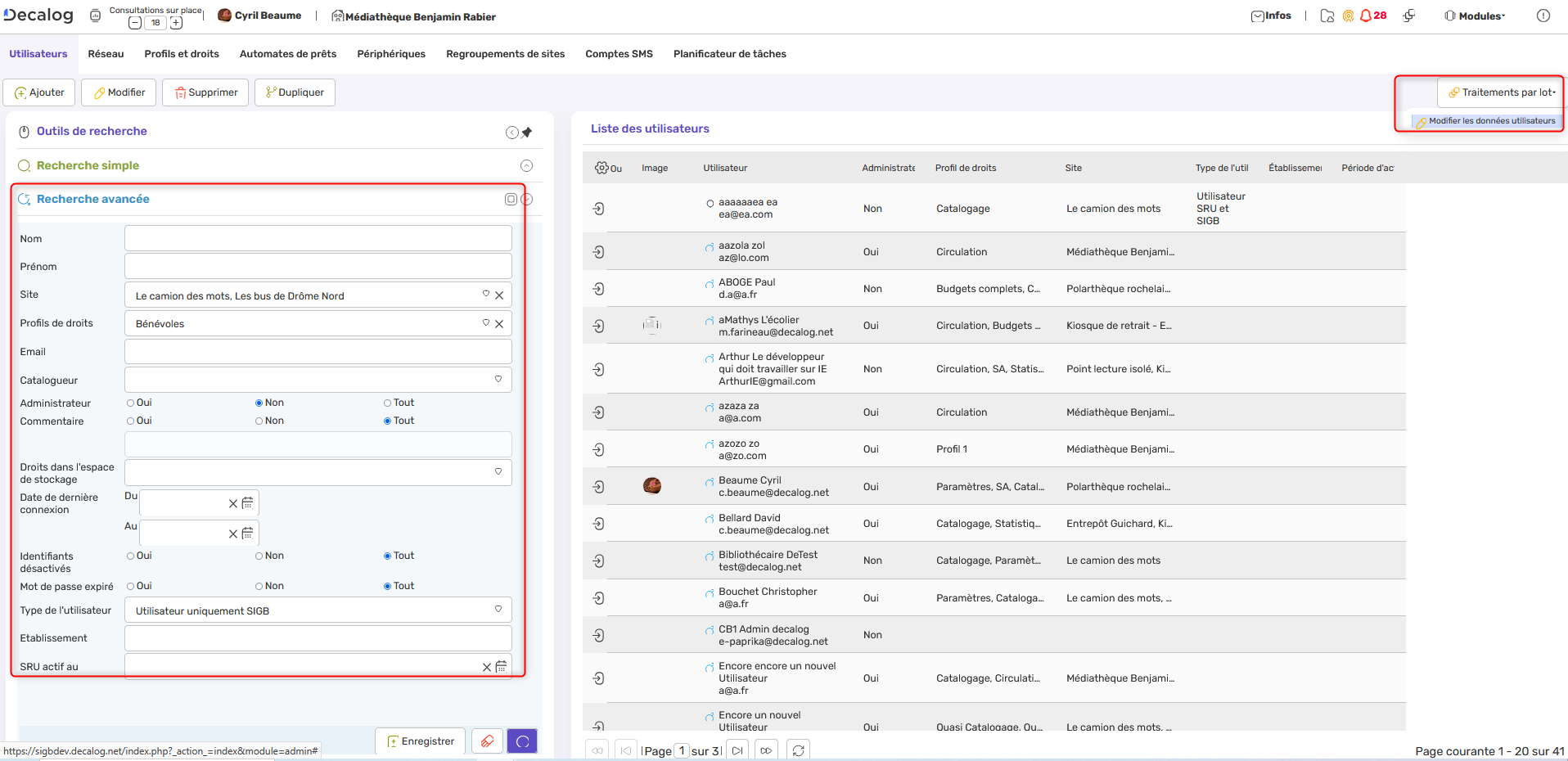Increase the Consultations sur place counter
Image resolution: width=1568 pixels, height=761 pixels.
pos(175,23)
